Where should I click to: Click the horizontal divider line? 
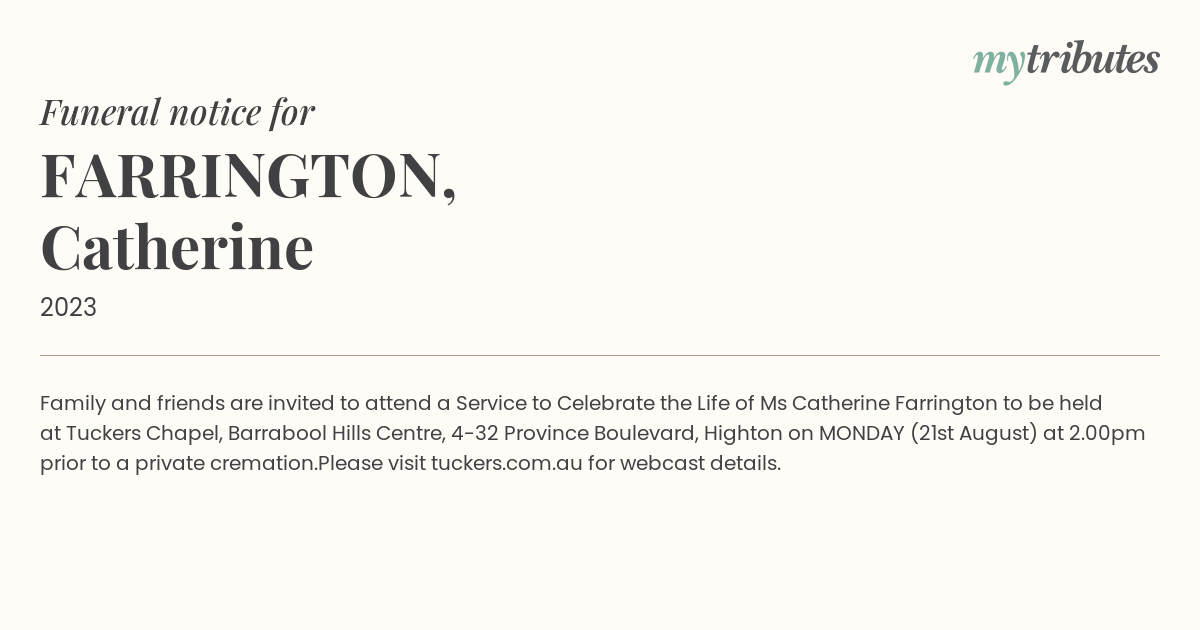pos(600,355)
